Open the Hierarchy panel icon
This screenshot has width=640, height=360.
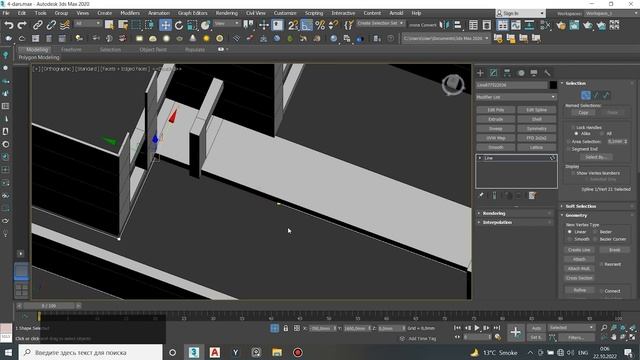[507, 73]
